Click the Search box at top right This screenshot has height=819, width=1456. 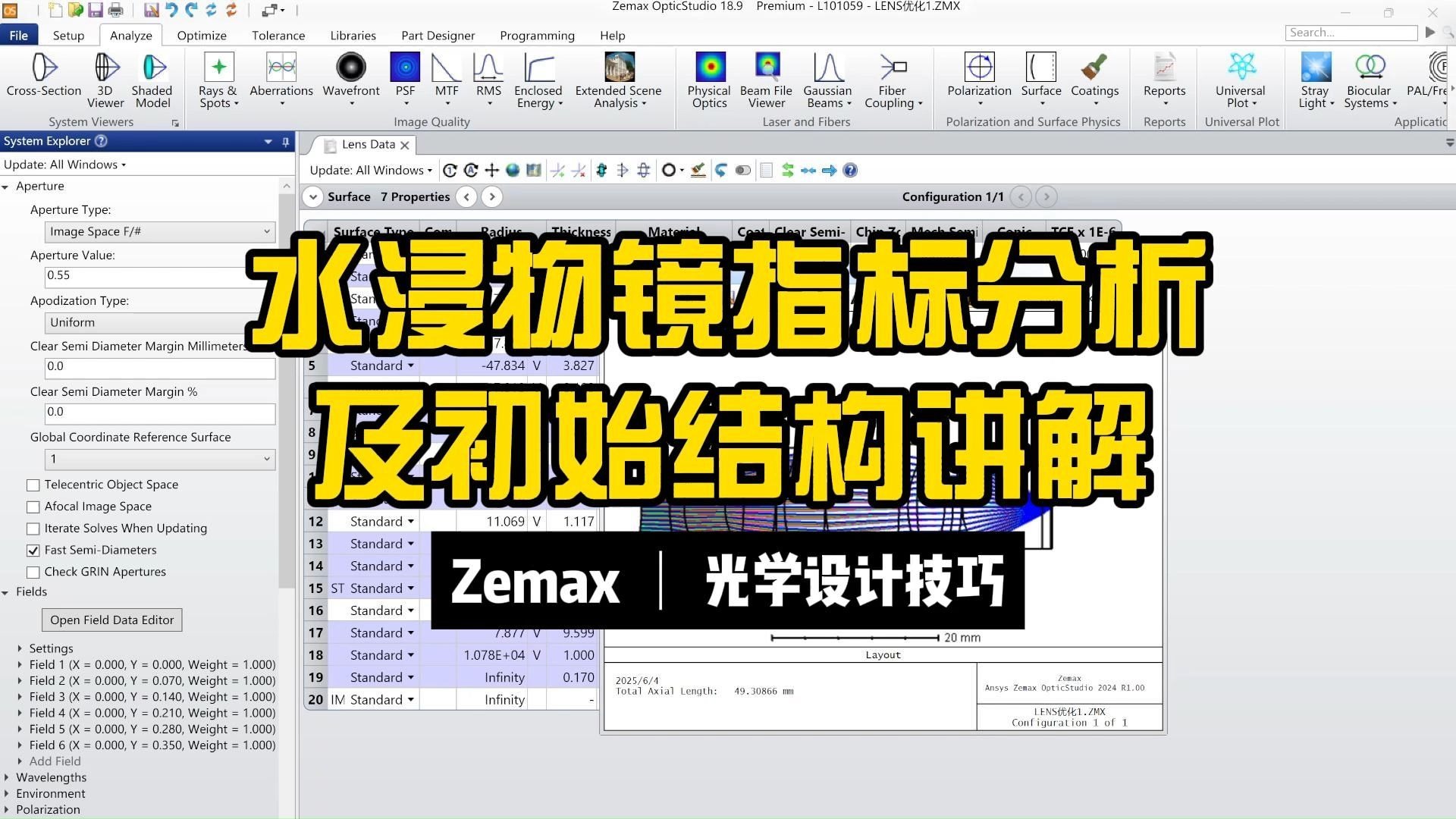coord(1351,33)
